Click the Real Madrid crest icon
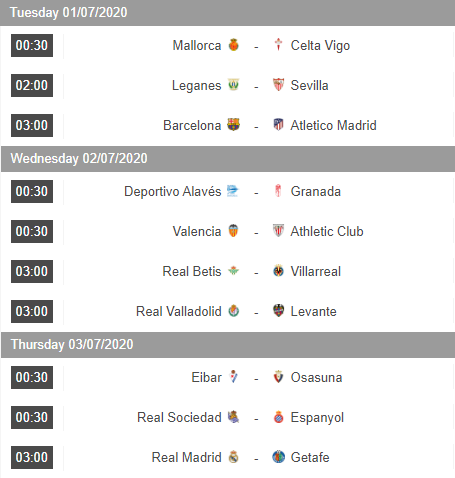The height and width of the screenshot is (478, 455). 234,457
